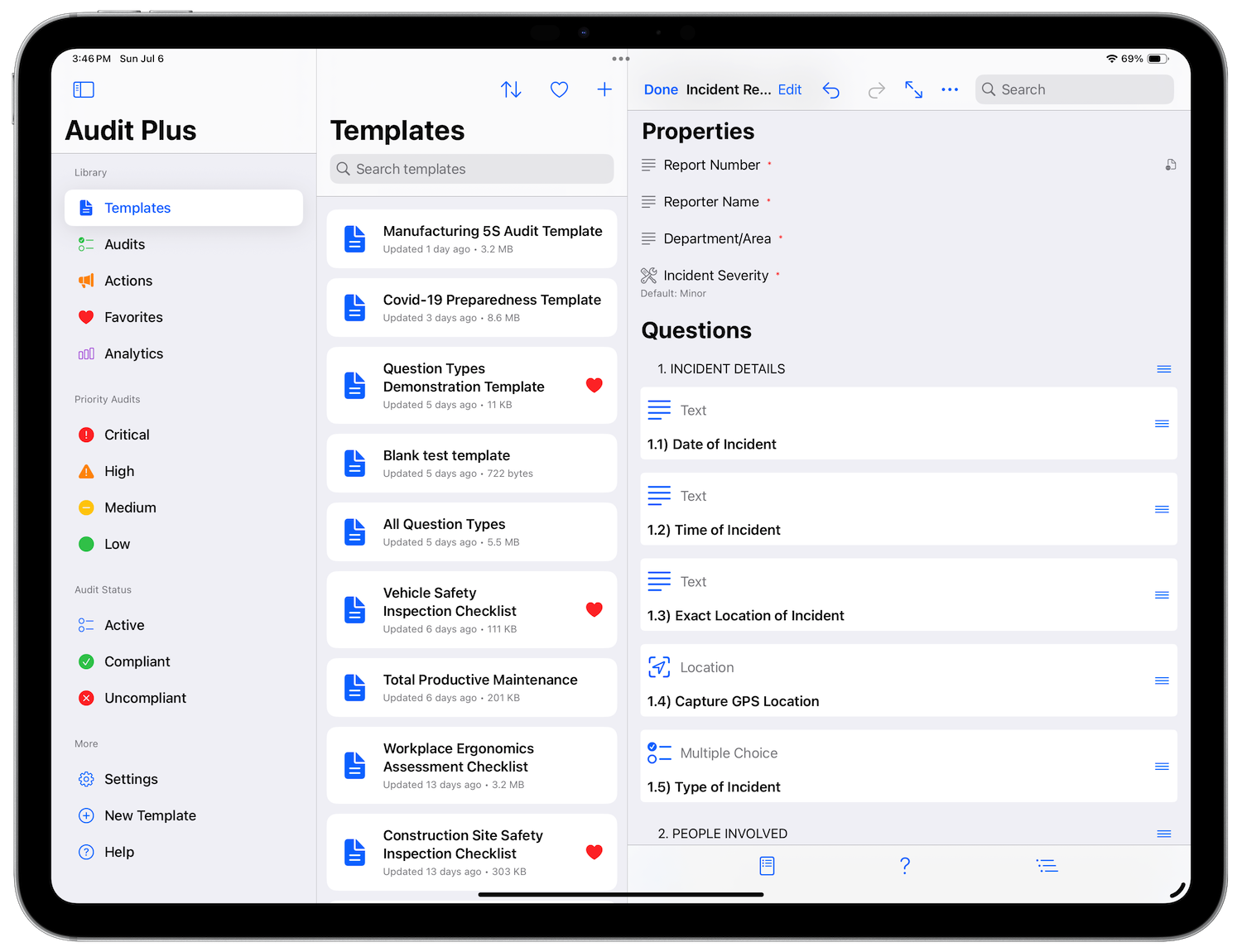Grab reorder handle for Date of Incident
Image resolution: width=1242 pixels, height=952 pixels.
point(1163,424)
